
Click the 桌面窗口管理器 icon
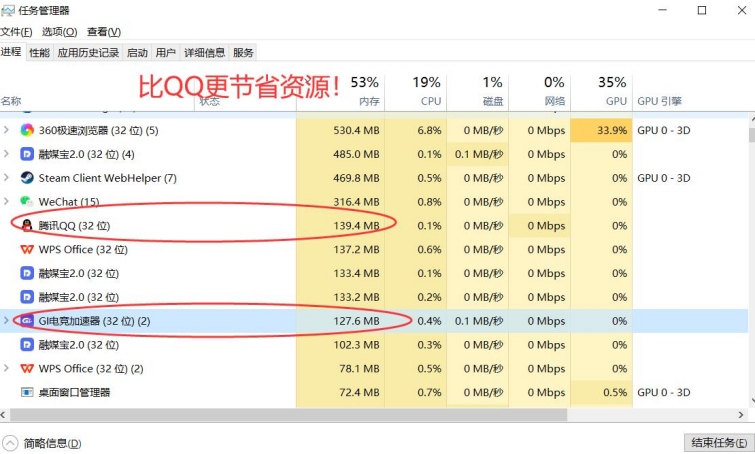(27, 392)
